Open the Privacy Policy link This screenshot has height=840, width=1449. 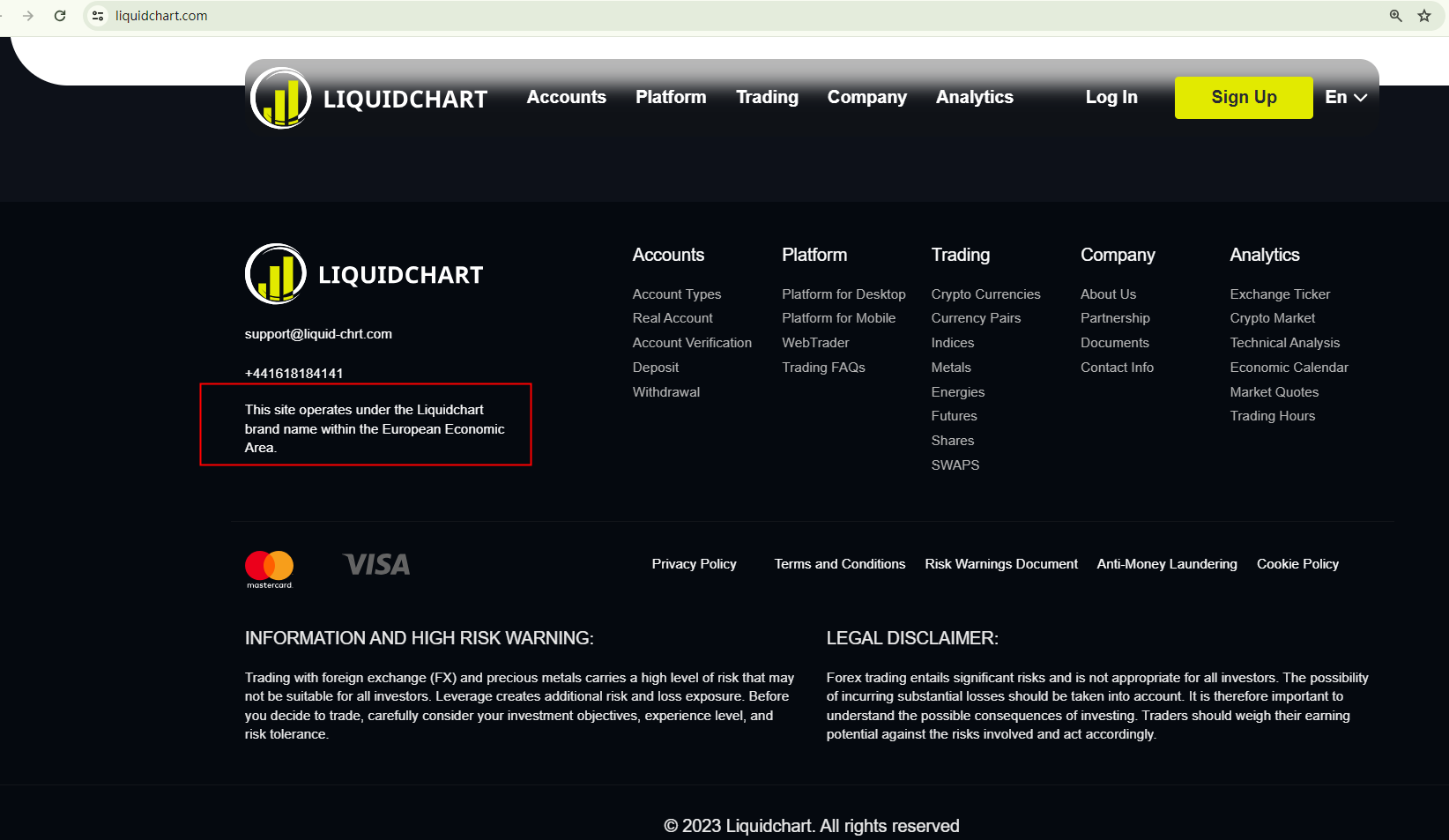(x=694, y=564)
